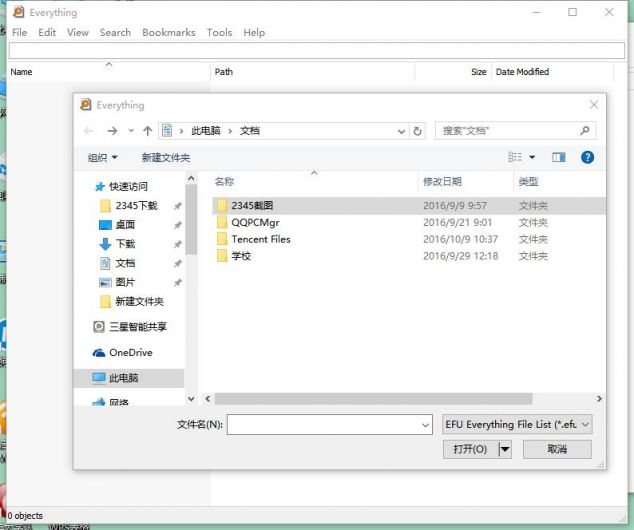
Task: Click 新建文件夹 button
Action: [166, 157]
